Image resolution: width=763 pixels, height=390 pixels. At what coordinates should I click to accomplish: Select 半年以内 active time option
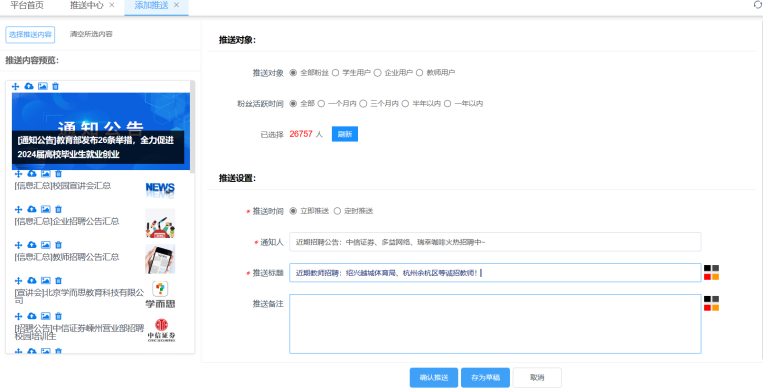405,104
